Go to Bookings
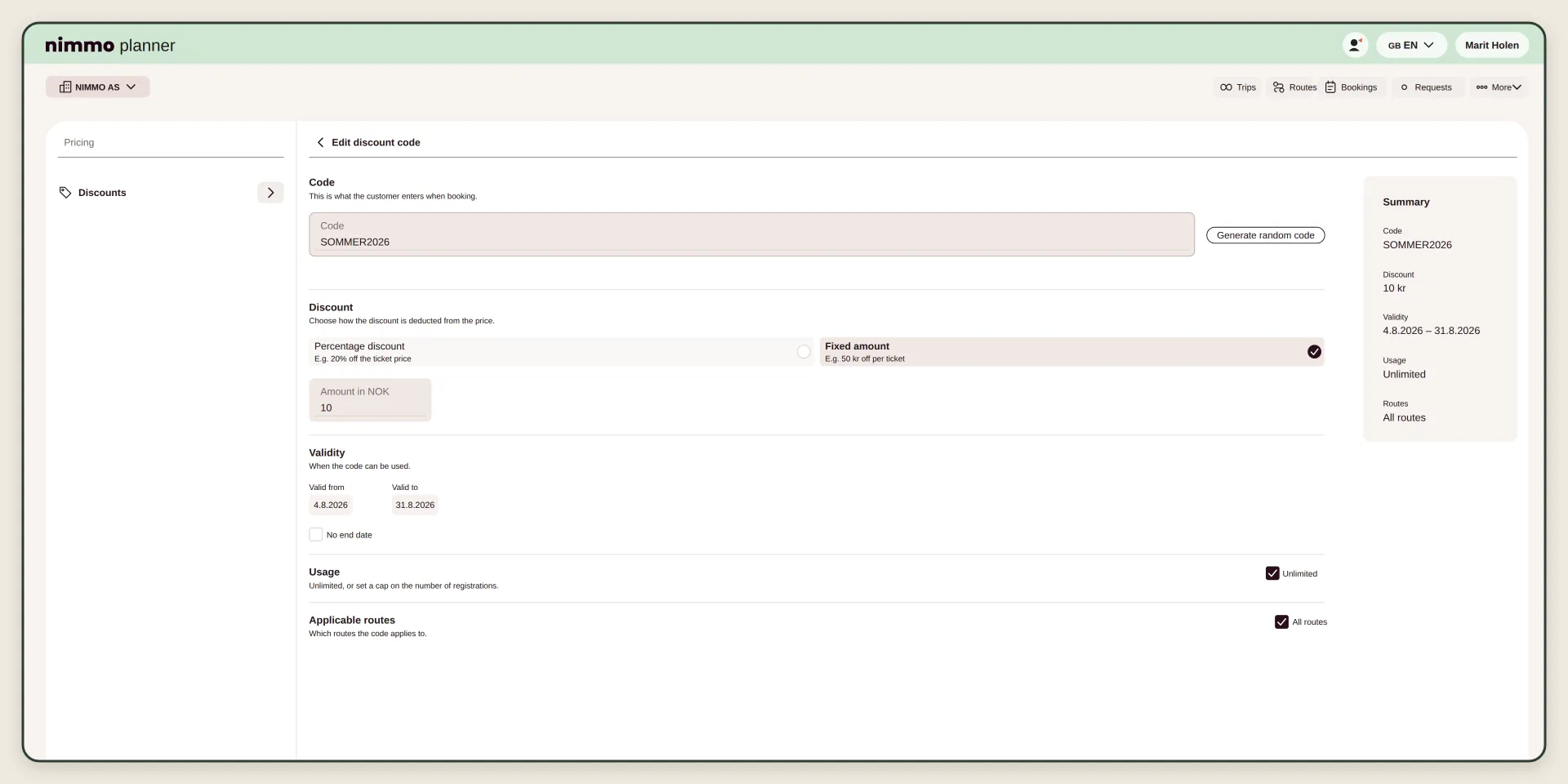Image resolution: width=1568 pixels, height=784 pixels. pos(1352,87)
